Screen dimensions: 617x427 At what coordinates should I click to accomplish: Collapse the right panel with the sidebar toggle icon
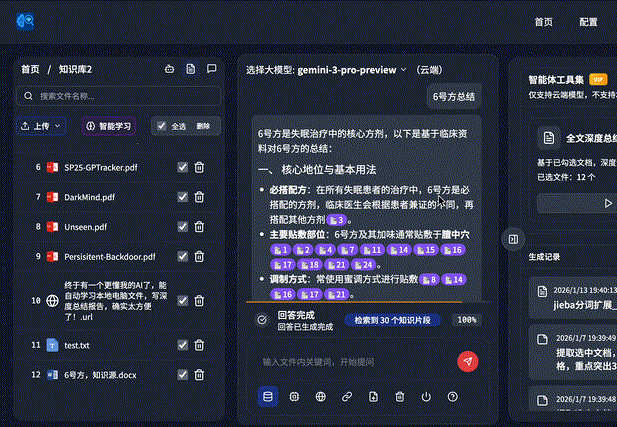[x=513, y=239]
